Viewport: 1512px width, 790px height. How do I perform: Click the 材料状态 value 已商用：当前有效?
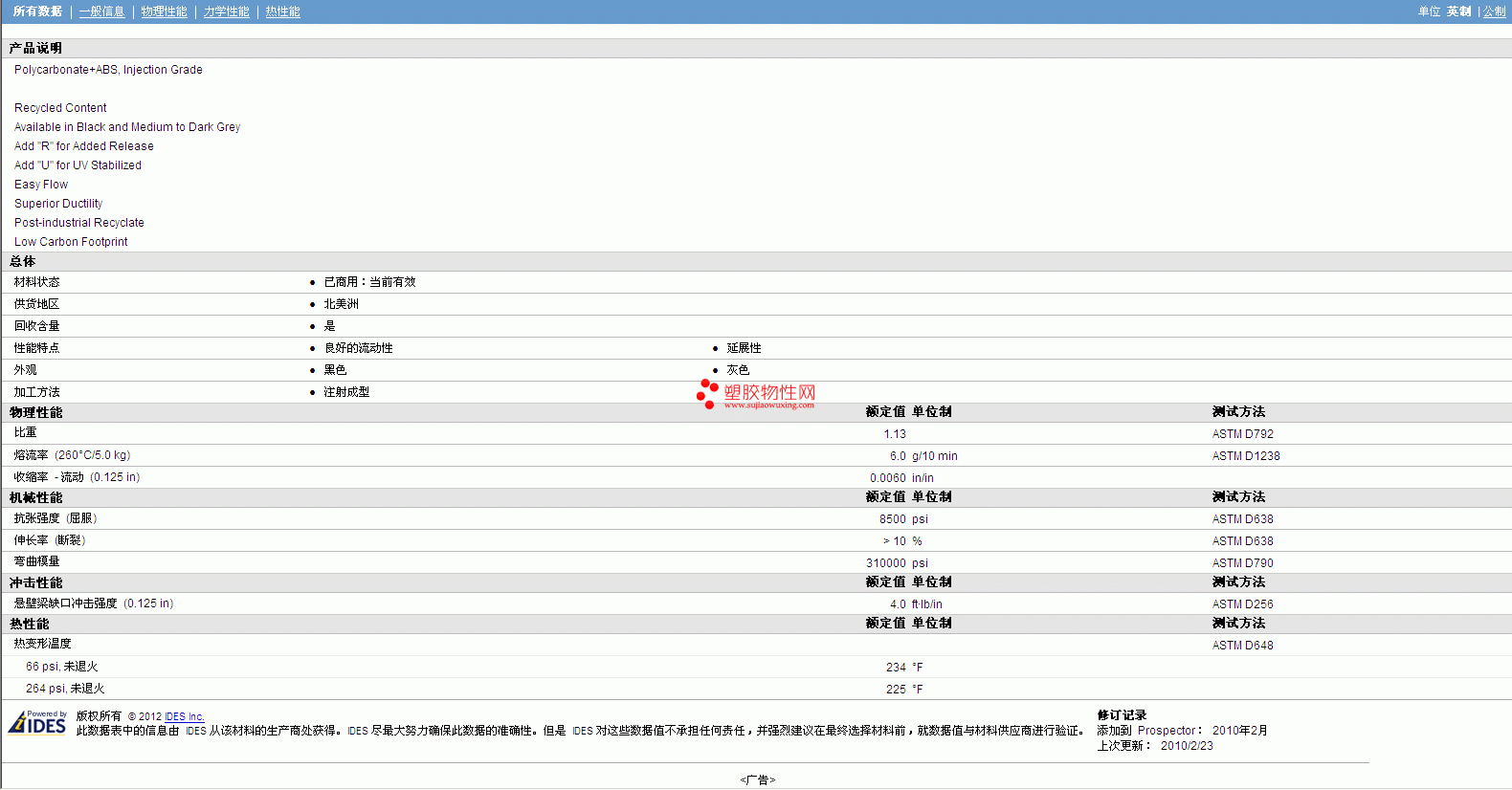[369, 282]
